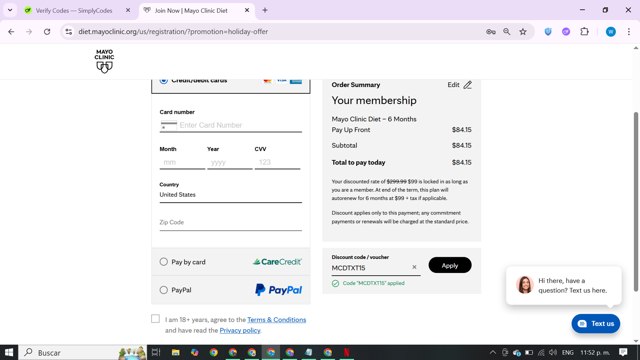Open the 'Hi there, have a question?' chat bubble
The image size is (640, 360).
[x=564, y=286]
